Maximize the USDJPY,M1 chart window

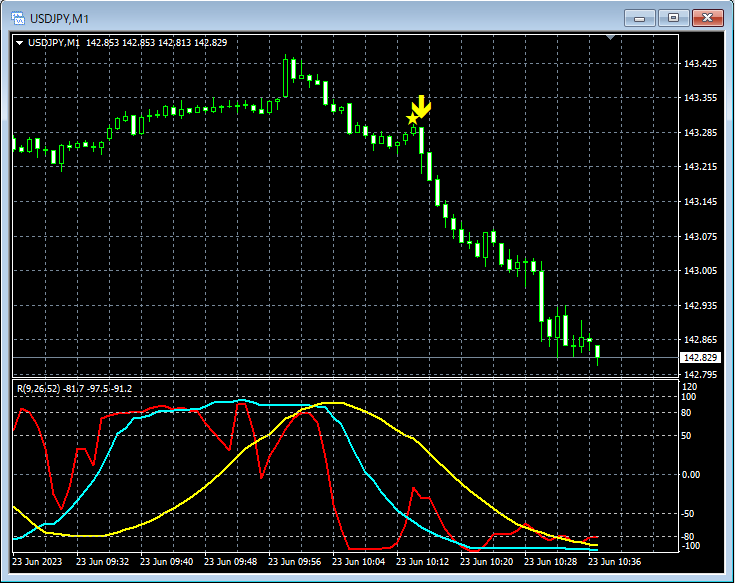tap(673, 18)
